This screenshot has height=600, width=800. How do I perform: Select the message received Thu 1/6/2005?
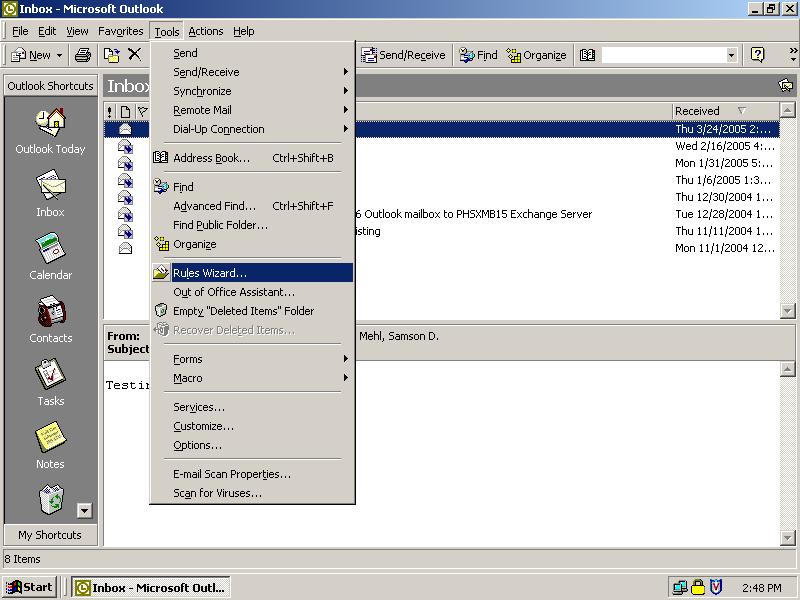(x=441, y=180)
